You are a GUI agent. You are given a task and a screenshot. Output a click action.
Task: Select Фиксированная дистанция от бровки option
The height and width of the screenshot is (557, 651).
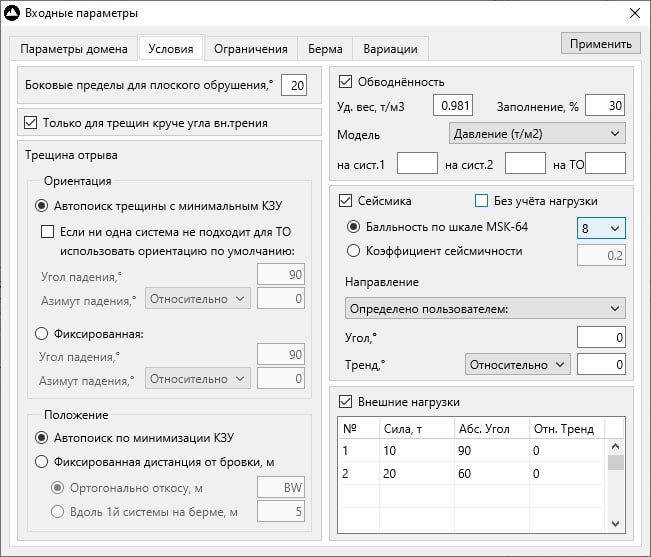click(x=42, y=462)
